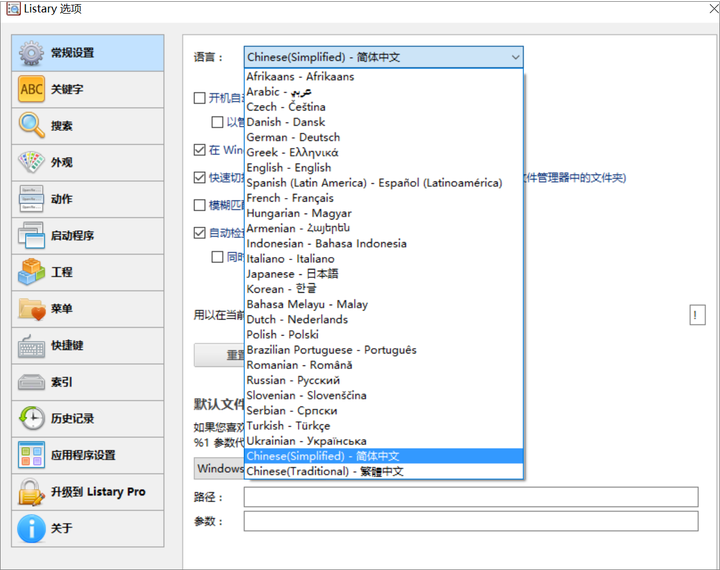Image resolution: width=720 pixels, height=570 pixels.
Task: Pick Greek - Ελληνικά option
Action: pos(384,152)
